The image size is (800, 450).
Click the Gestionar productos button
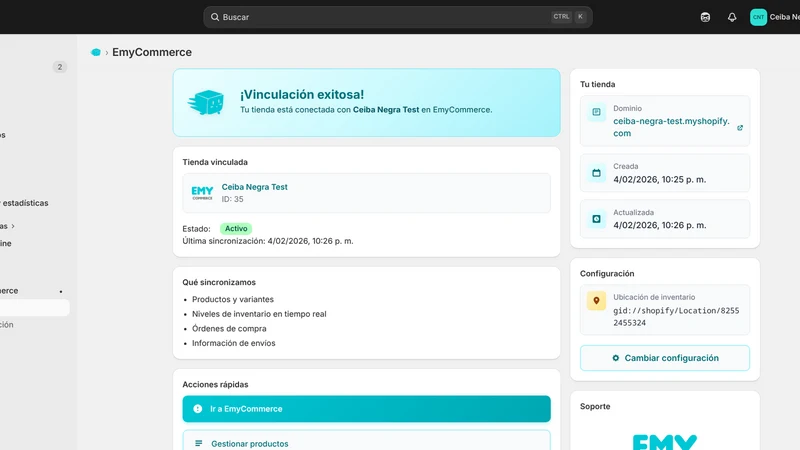pos(366,440)
